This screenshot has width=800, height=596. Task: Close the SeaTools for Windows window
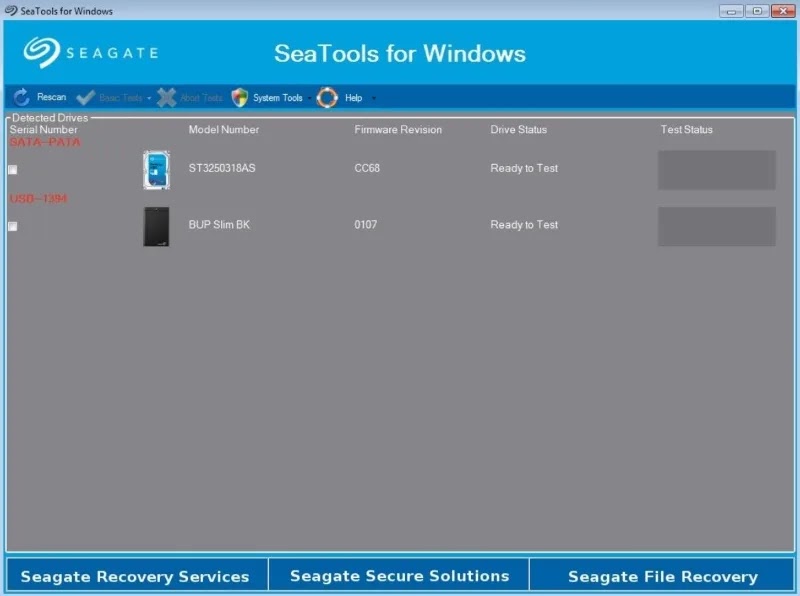pyautogui.click(x=783, y=11)
